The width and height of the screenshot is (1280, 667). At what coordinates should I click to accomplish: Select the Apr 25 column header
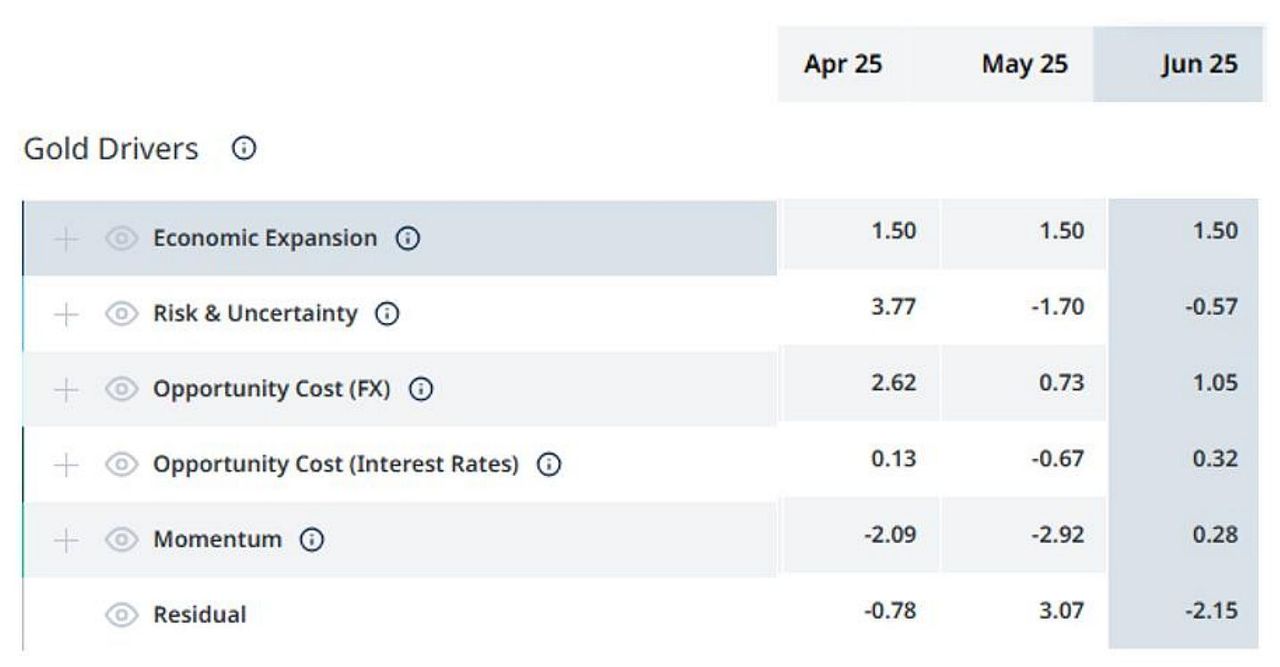(x=842, y=65)
